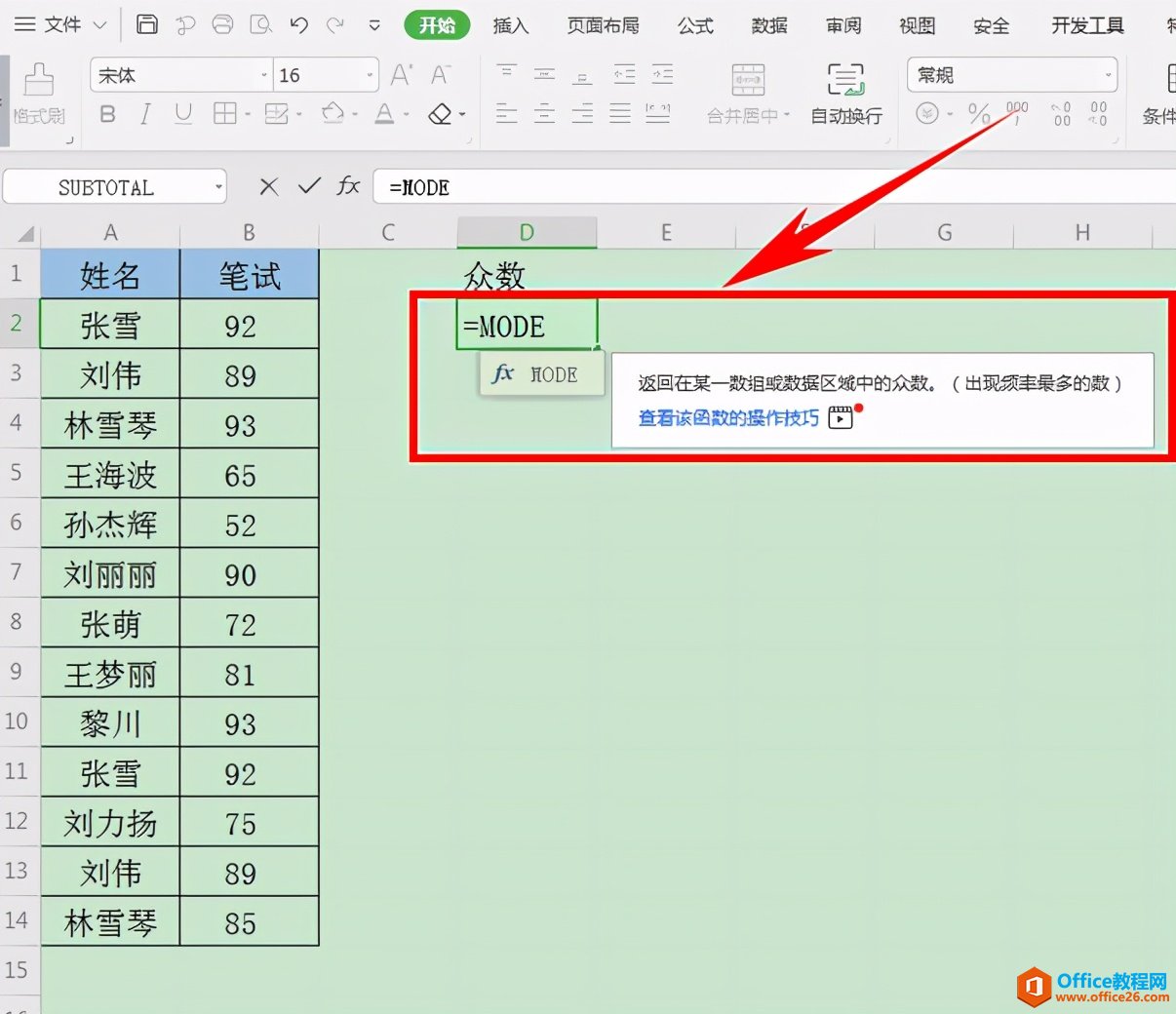Confirm formula entry with checkmark icon

(x=309, y=186)
